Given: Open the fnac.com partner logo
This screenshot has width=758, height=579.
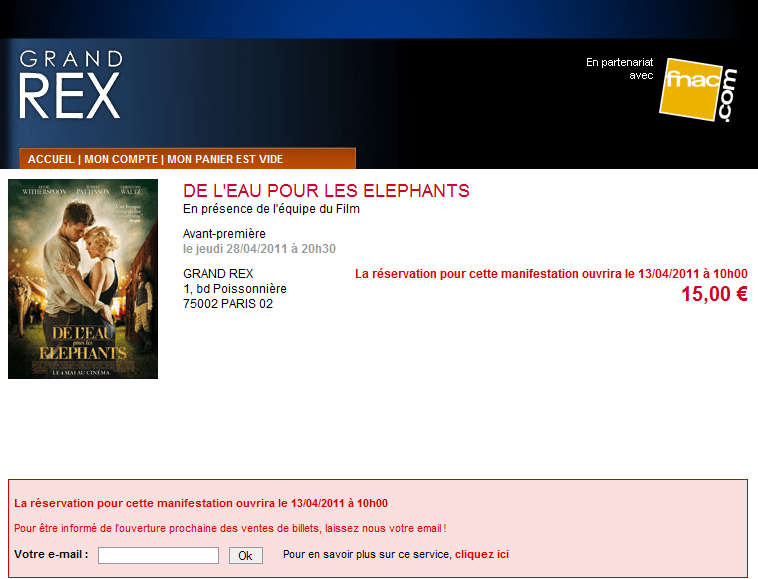Looking at the screenshot, I should click(x=698, y=90).
